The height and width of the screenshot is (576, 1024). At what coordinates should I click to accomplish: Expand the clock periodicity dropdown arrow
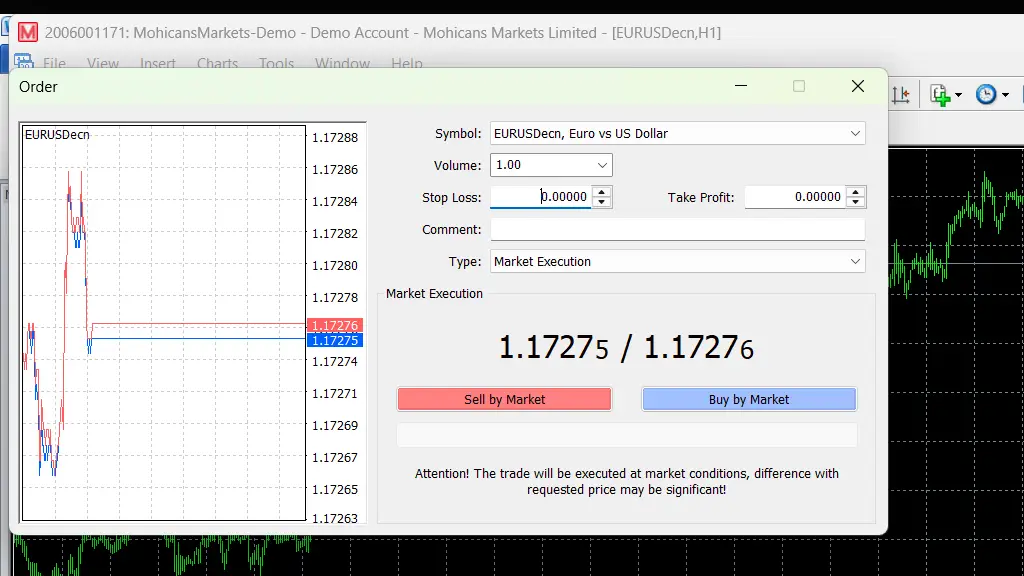1005,95
